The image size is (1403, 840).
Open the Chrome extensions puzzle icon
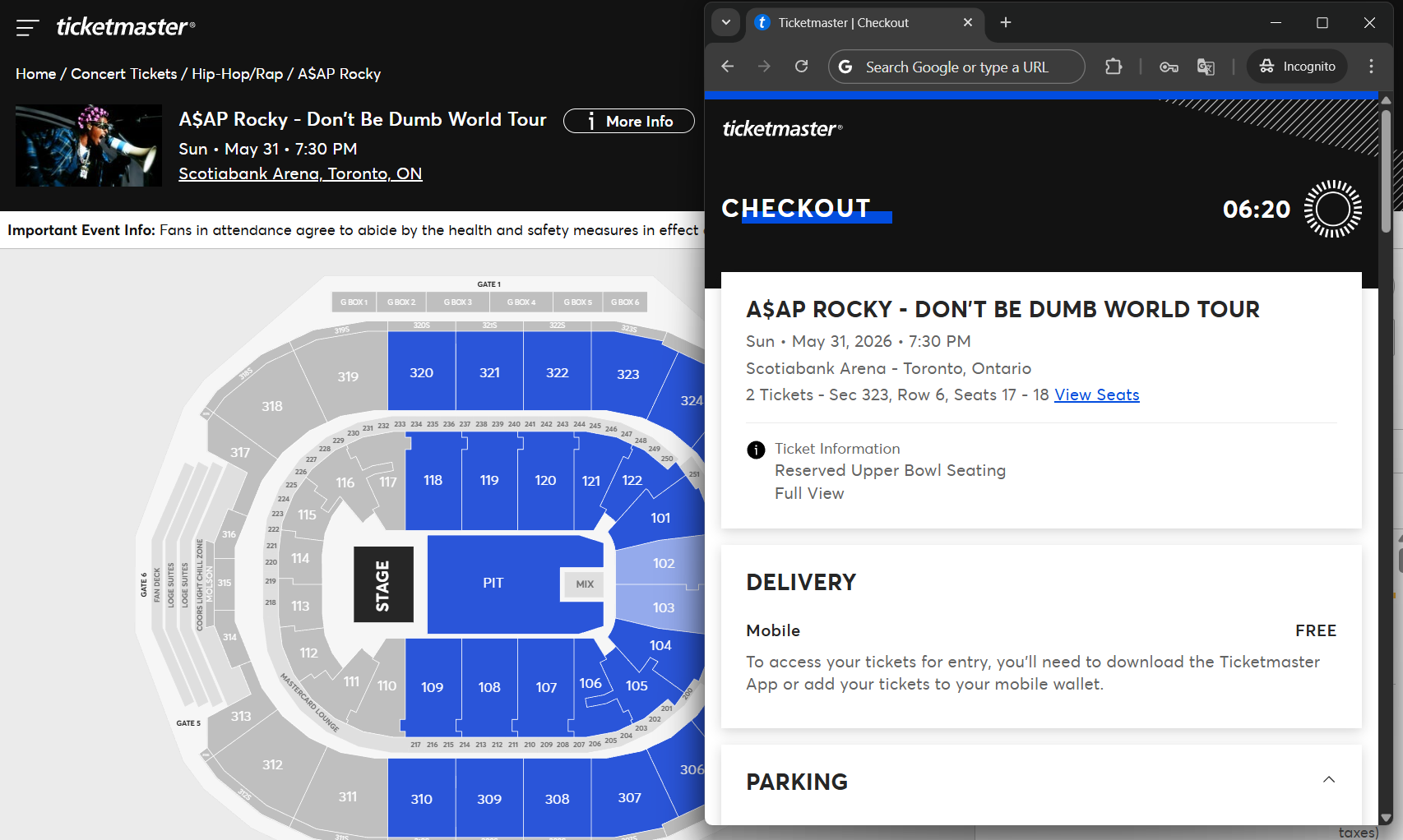(x=1113, y=67)
